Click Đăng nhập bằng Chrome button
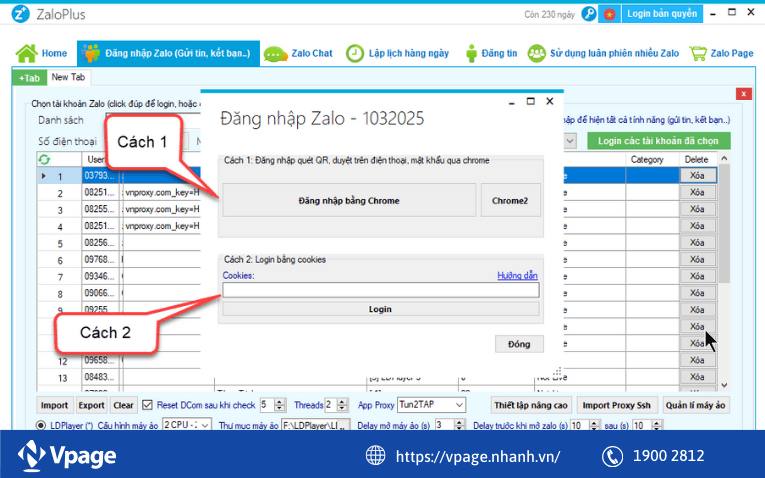Viewport: 765px width, 478px height. pos(349,200)
